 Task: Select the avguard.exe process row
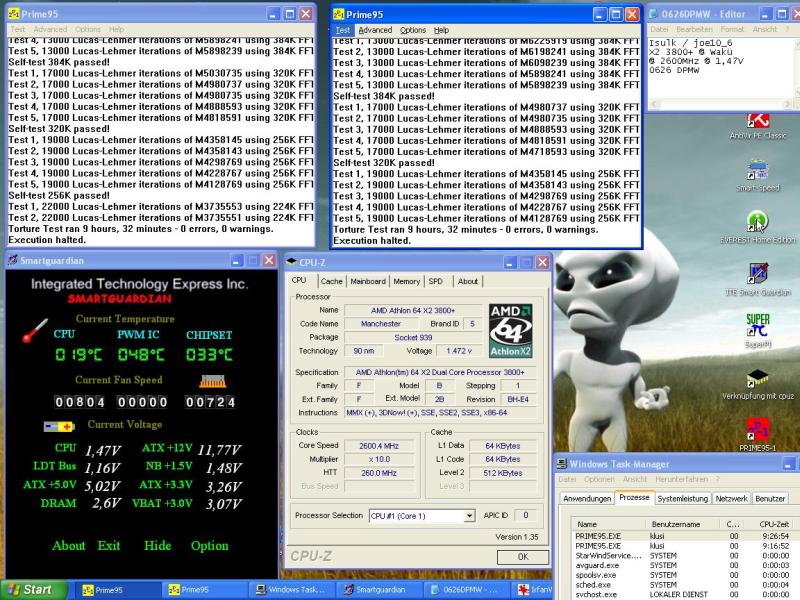click(x=682, y=565)
